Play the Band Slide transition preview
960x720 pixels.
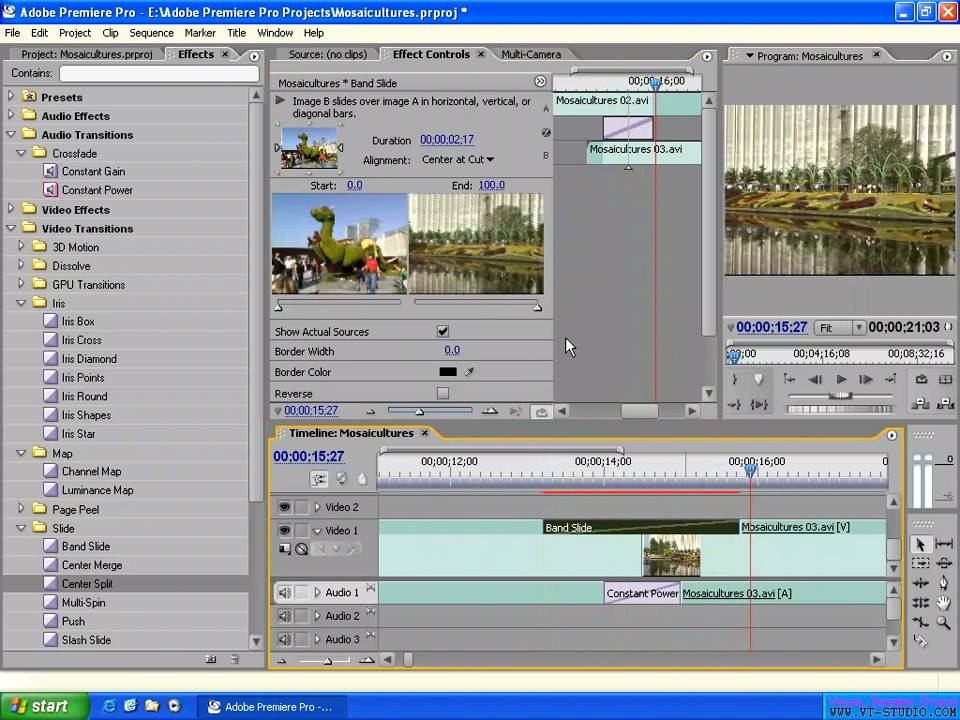point(280,100)
